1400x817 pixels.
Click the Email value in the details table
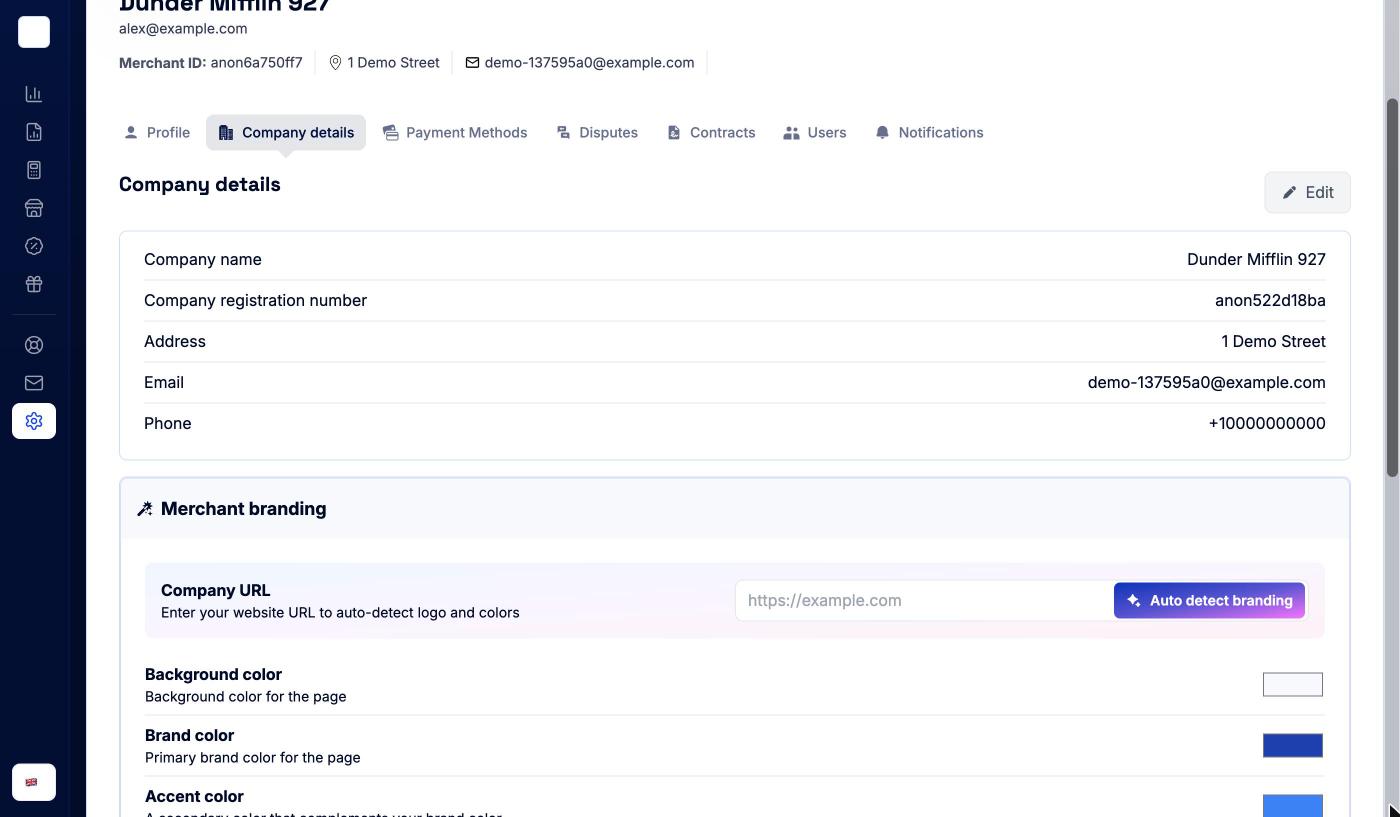[1207, 382]
